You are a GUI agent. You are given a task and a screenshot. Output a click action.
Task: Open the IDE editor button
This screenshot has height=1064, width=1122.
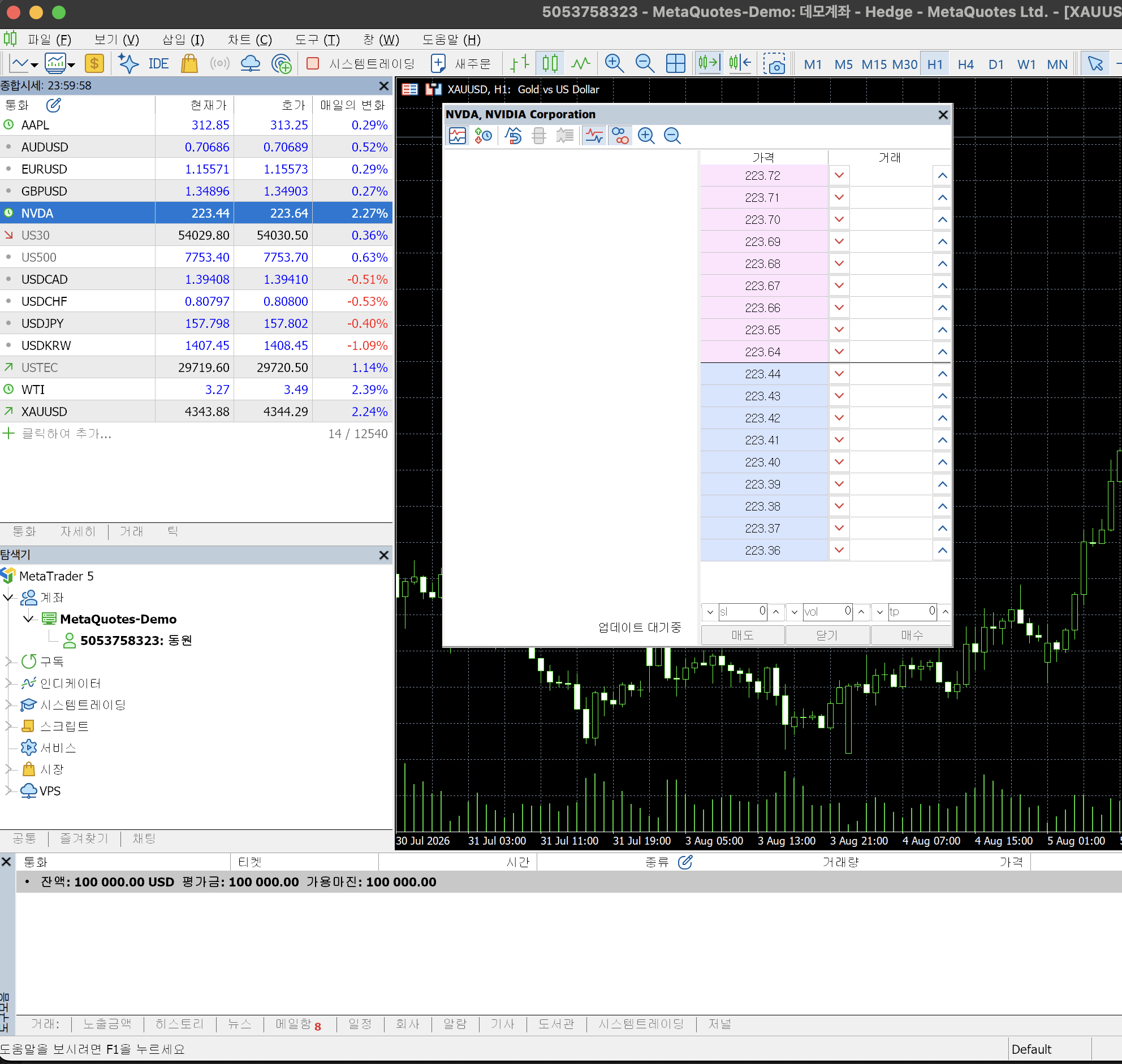click(158, 63)
